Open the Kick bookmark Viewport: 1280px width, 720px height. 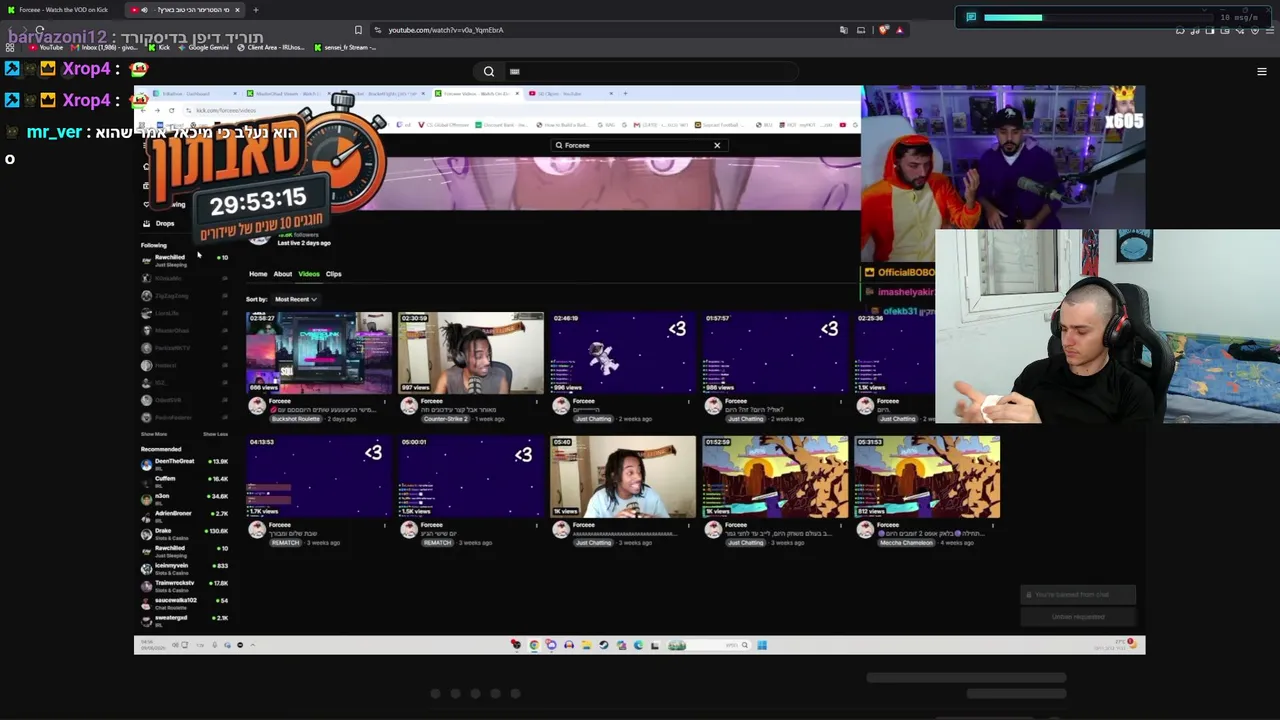point(160,47)
